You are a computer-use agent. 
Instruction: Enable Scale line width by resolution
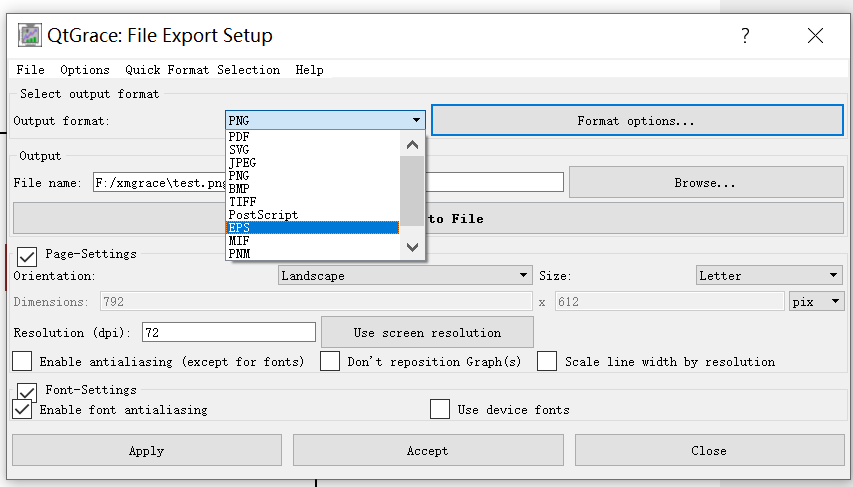[x=547, y=361]
